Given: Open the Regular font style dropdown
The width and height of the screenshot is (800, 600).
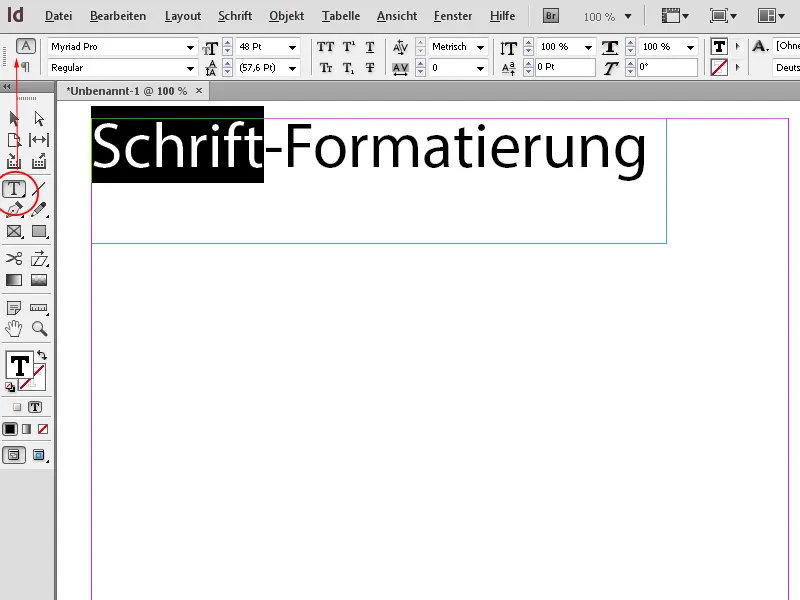Looking at the screenshot, I should click(190, 68).
